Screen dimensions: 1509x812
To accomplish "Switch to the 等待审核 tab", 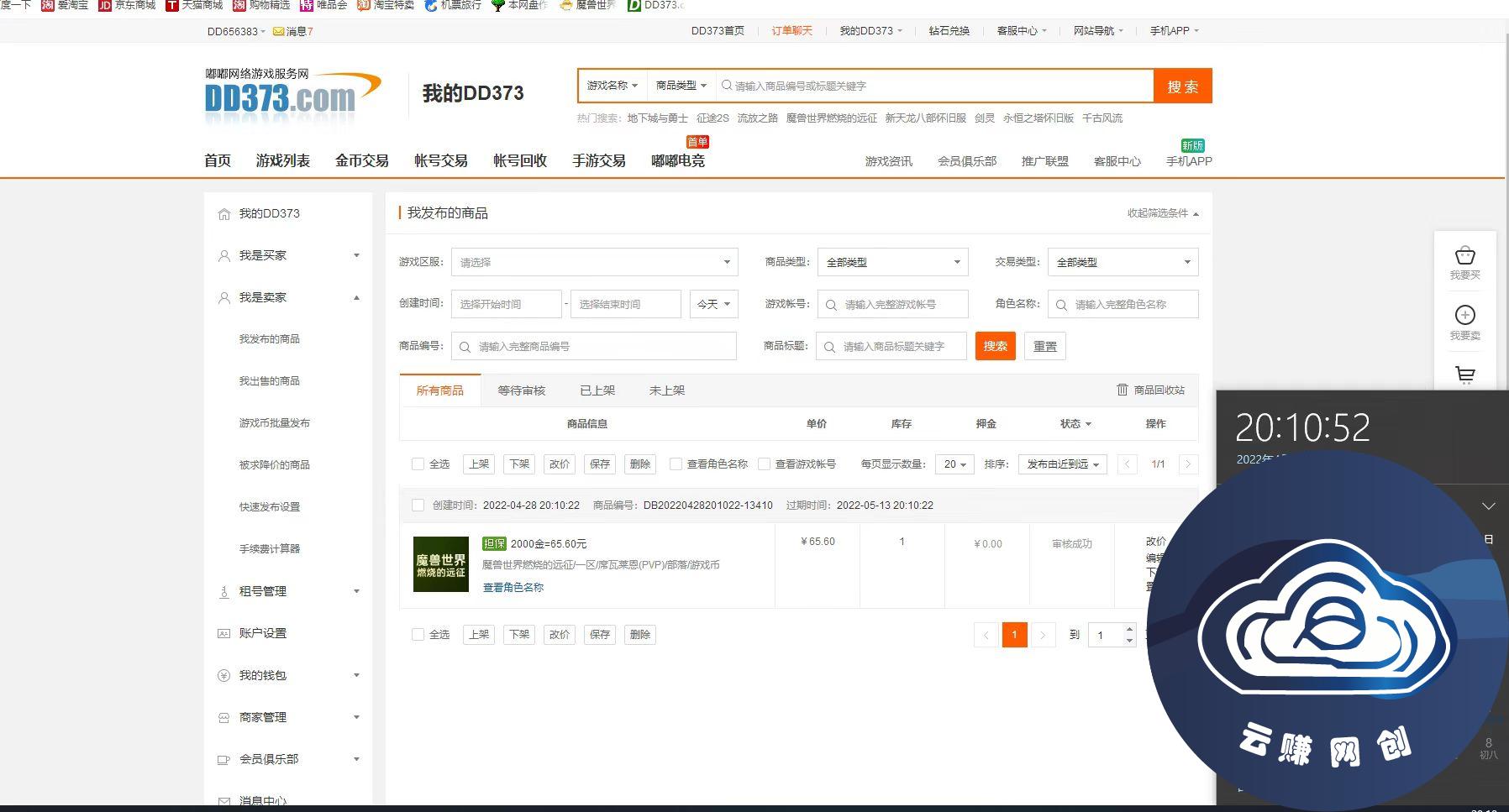I will (521, 390).
